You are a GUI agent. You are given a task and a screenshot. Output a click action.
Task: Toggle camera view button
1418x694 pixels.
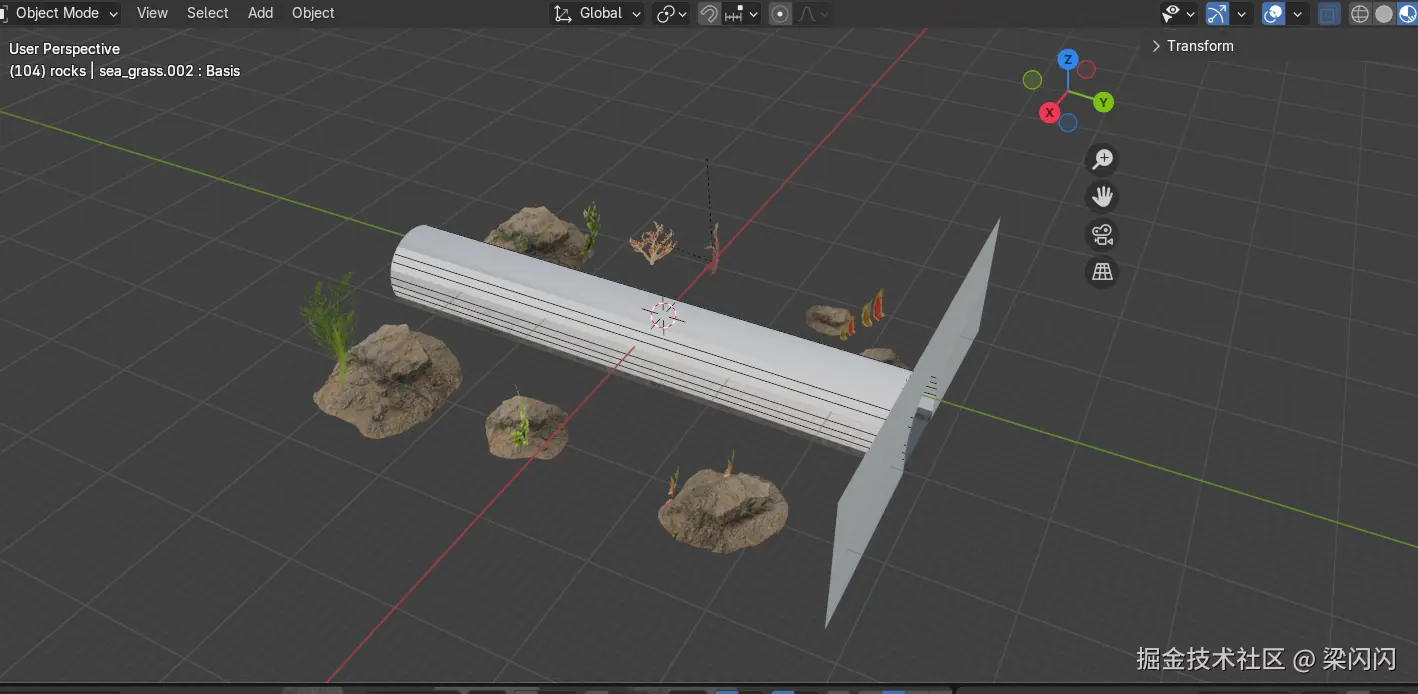coord(1102,234)
